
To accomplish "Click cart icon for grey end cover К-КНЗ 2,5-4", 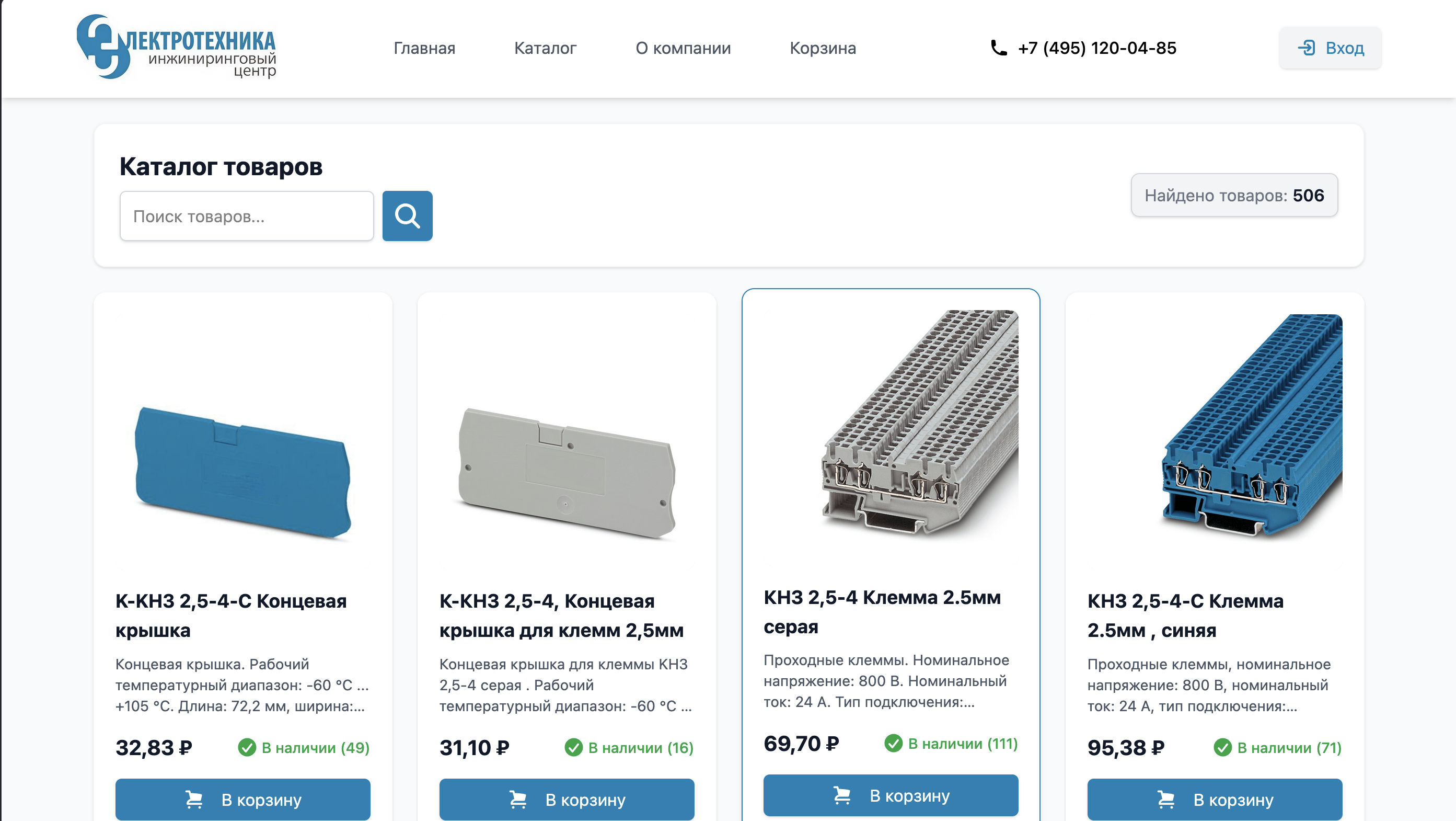I will tap(518, 799).
